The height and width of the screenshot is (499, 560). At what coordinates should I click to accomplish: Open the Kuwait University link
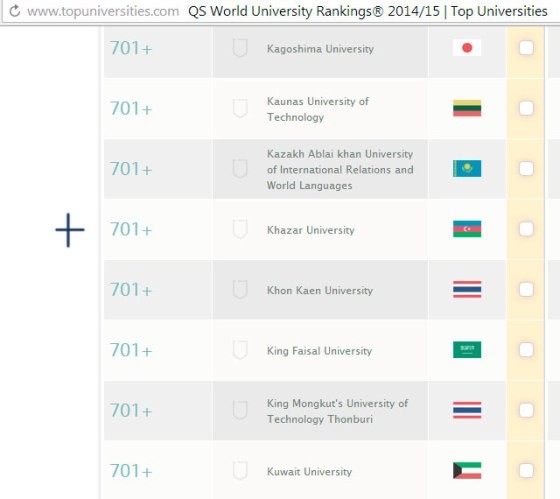tap(309, 471)
